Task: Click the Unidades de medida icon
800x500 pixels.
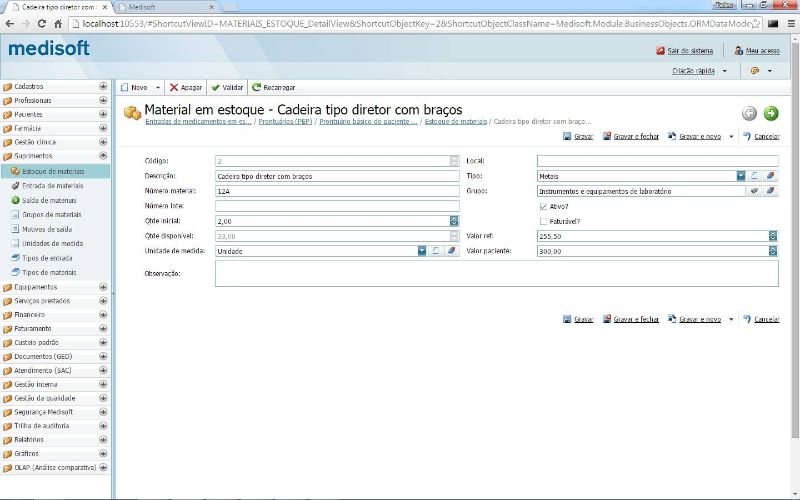Action: pyautogui.click(x=15, y=243)
